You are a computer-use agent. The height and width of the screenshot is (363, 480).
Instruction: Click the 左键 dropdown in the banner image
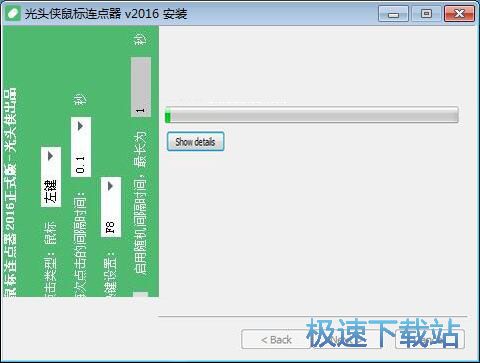tap(51, 177)
